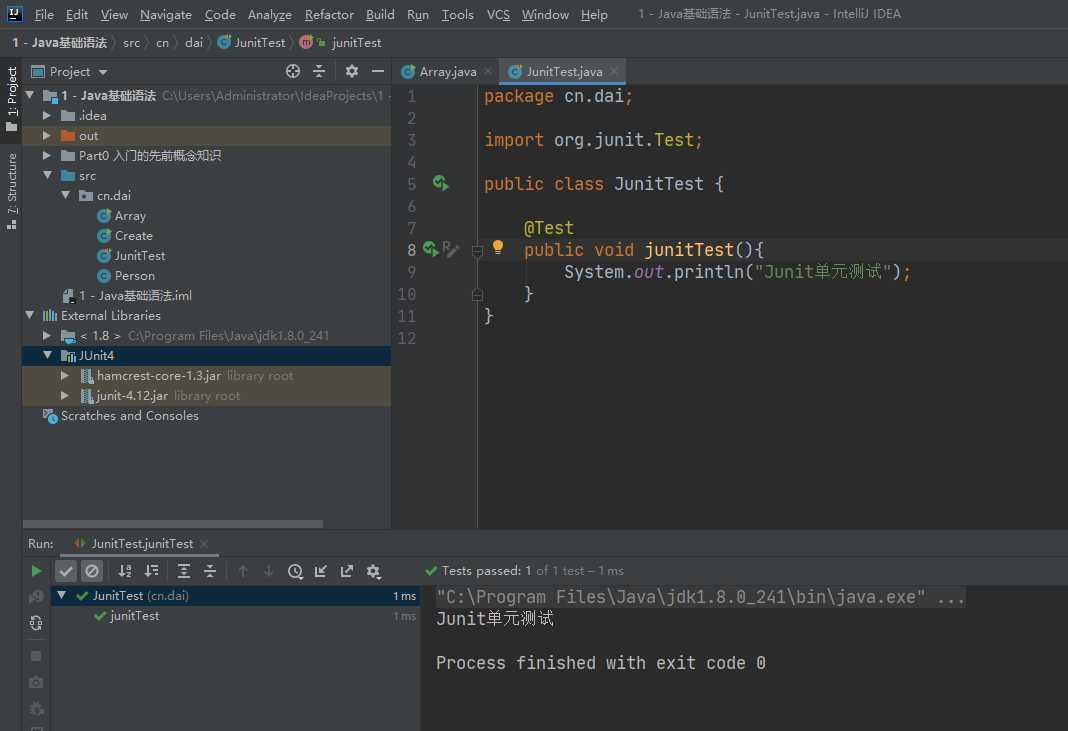Expand the Part0 folder arrow
This screenshot has width=1068, height=731.
[x=47, y=155]
